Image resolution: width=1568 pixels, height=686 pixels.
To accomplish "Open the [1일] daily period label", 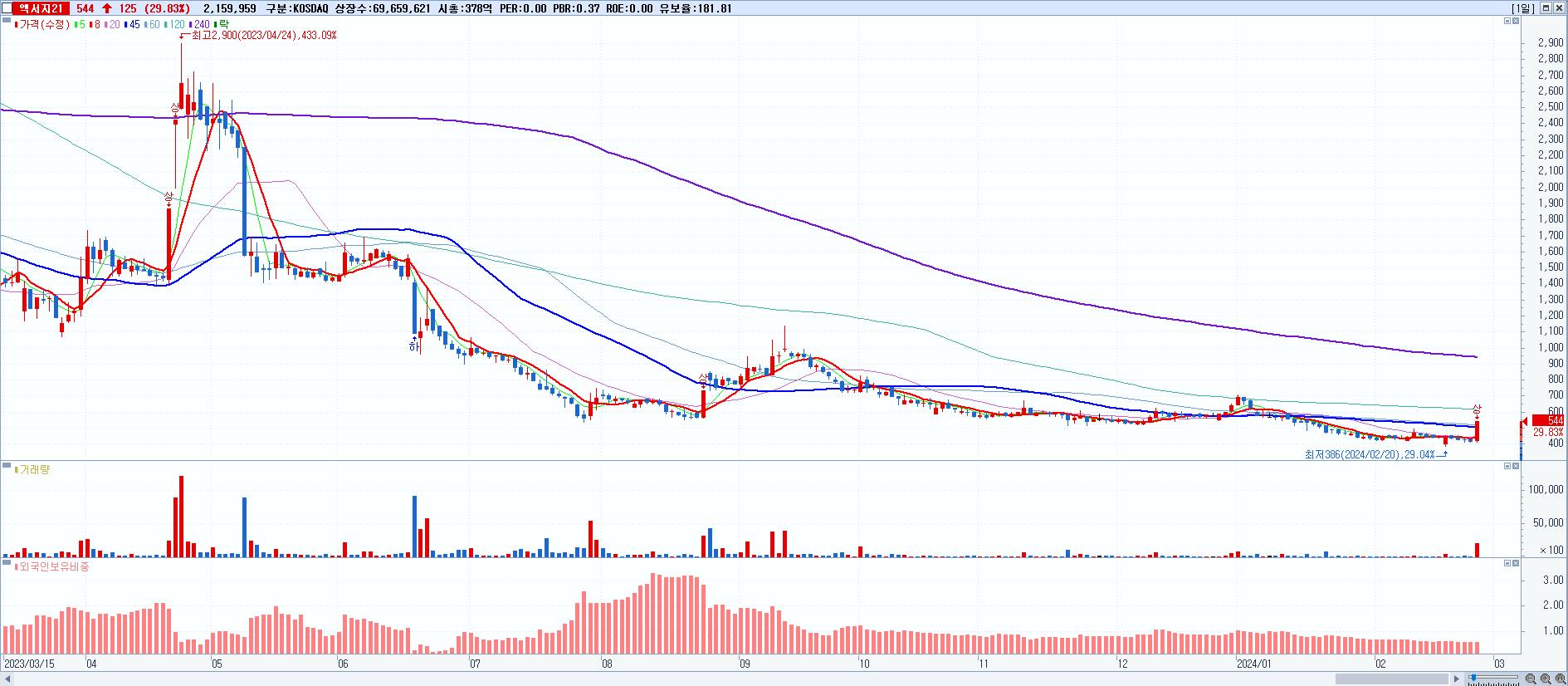I will click(1523, 8).
